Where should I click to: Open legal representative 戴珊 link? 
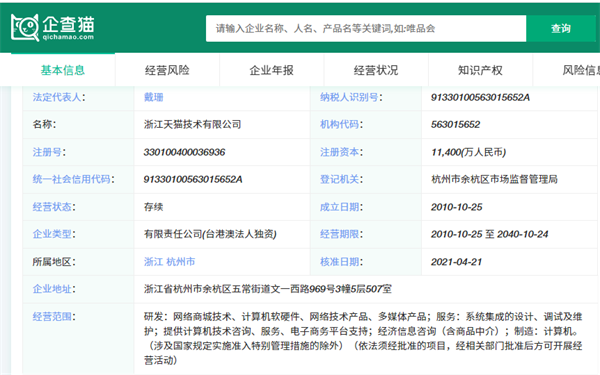click(x=153, y=97)
